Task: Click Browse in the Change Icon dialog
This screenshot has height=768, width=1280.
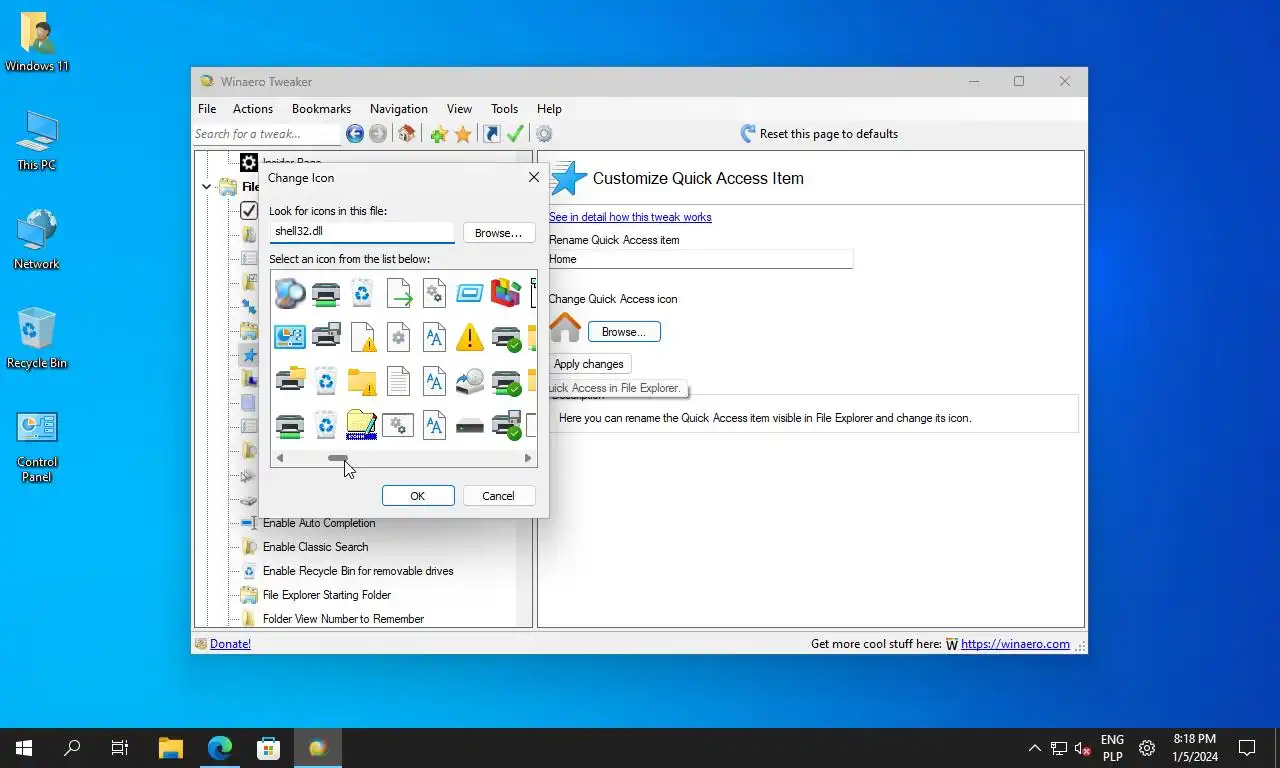Action: pos(499,233)
